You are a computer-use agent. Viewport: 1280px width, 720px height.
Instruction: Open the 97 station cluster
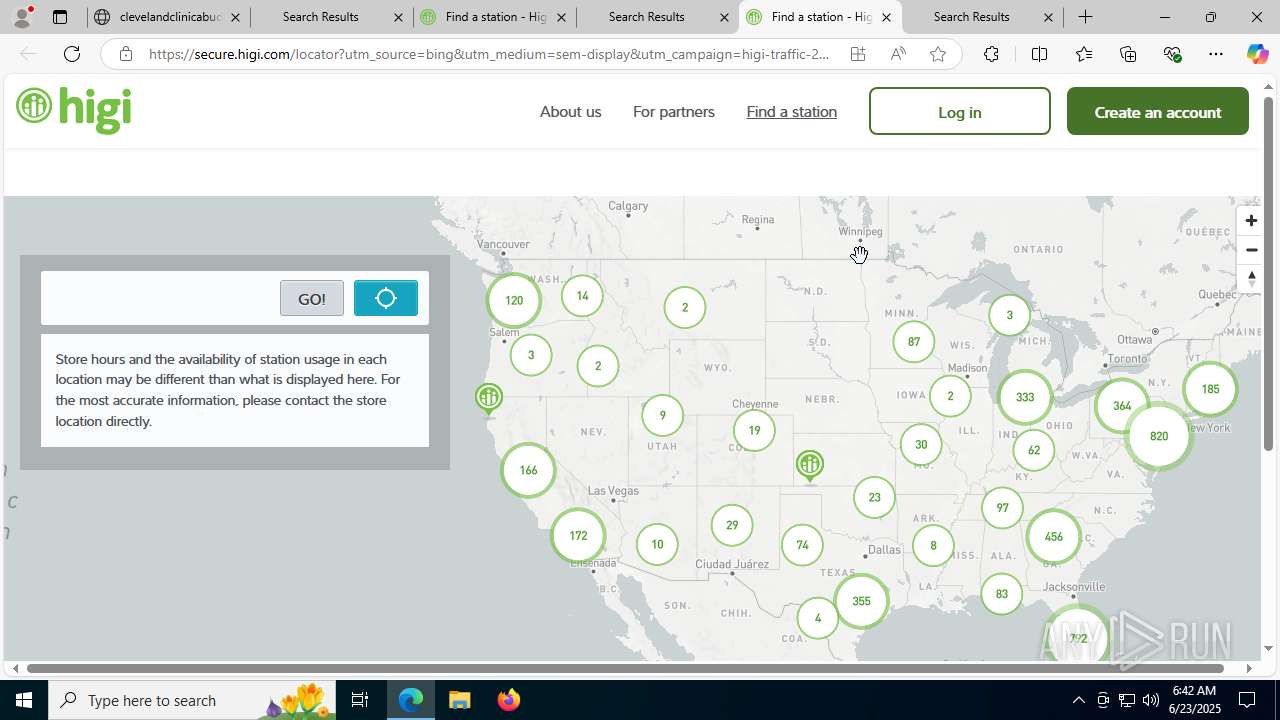pos(1002,508)
